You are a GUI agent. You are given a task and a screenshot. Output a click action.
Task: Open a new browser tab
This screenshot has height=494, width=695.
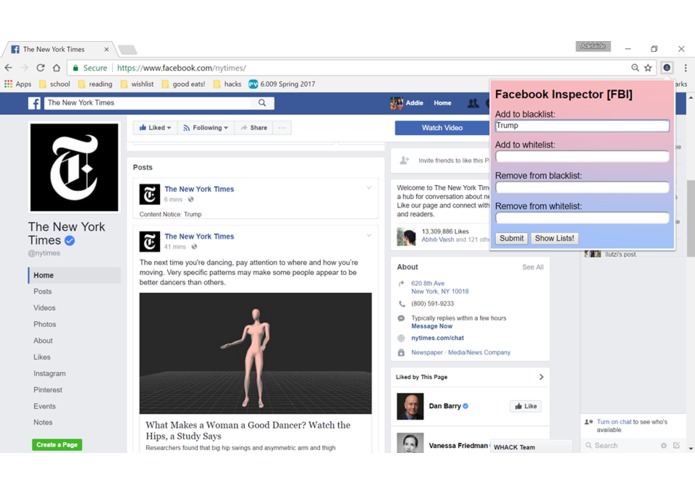(x=128, y=50)
